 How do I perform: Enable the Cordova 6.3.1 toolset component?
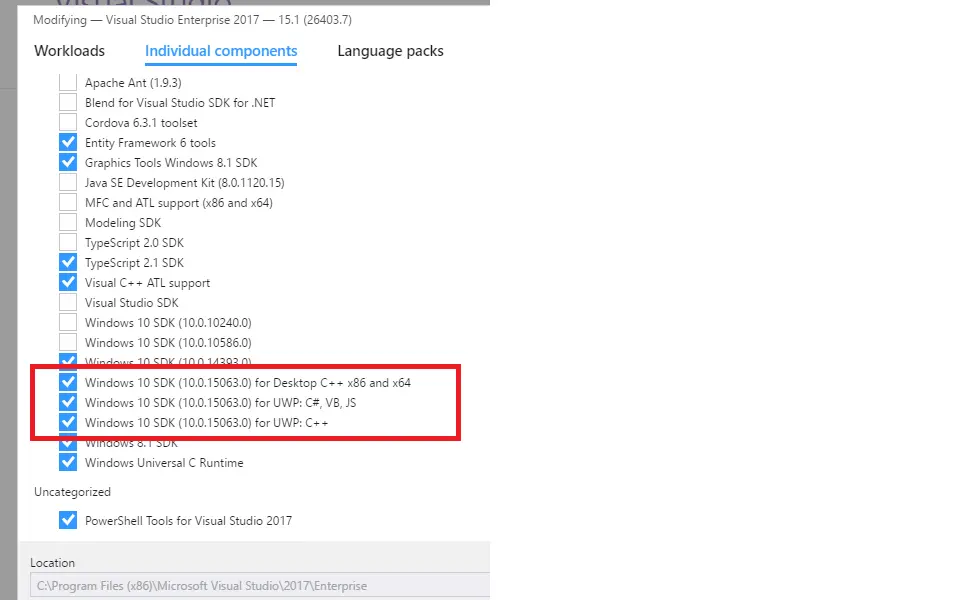[68, 123]
